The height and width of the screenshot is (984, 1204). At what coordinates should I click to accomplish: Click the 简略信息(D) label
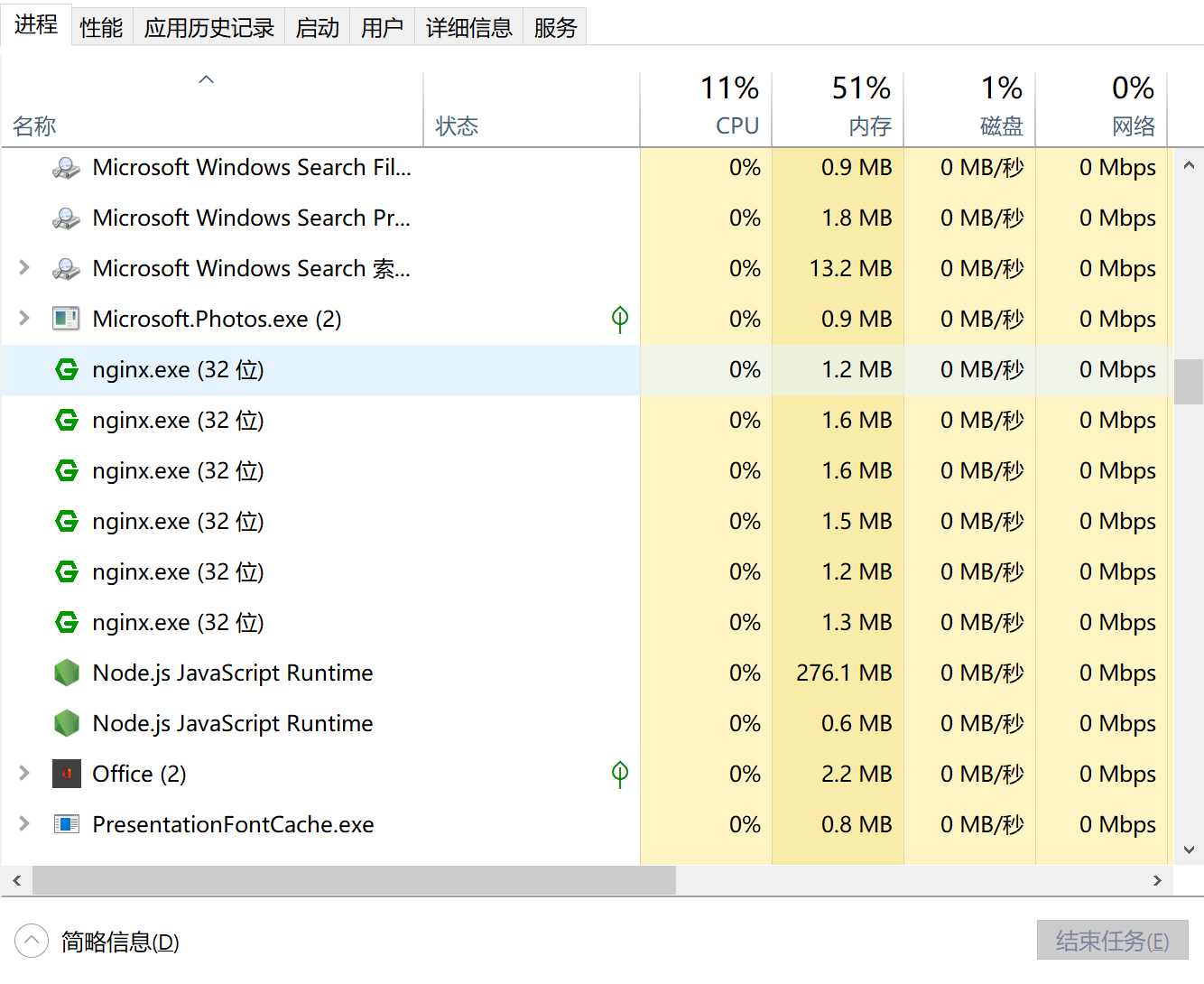[120, 942]
